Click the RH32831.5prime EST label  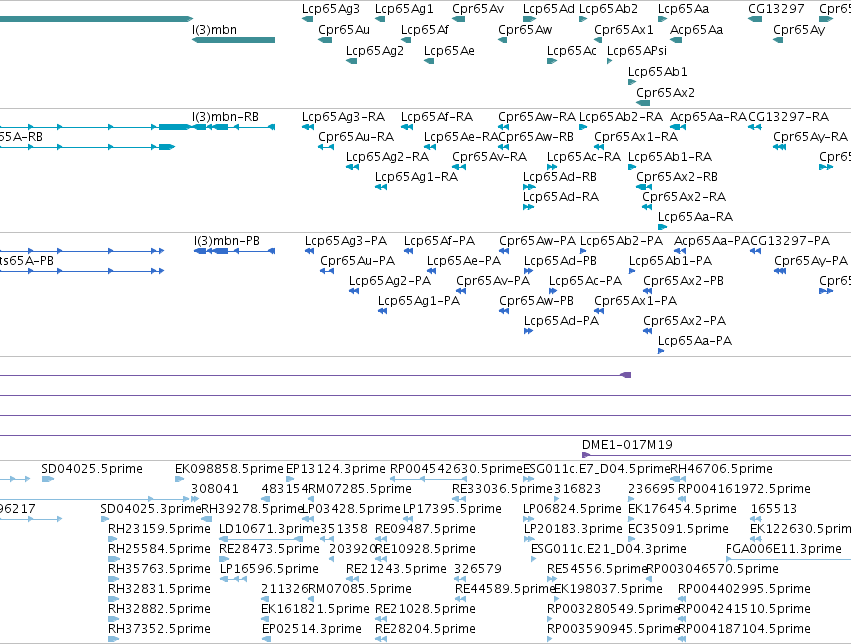point(159,589)
